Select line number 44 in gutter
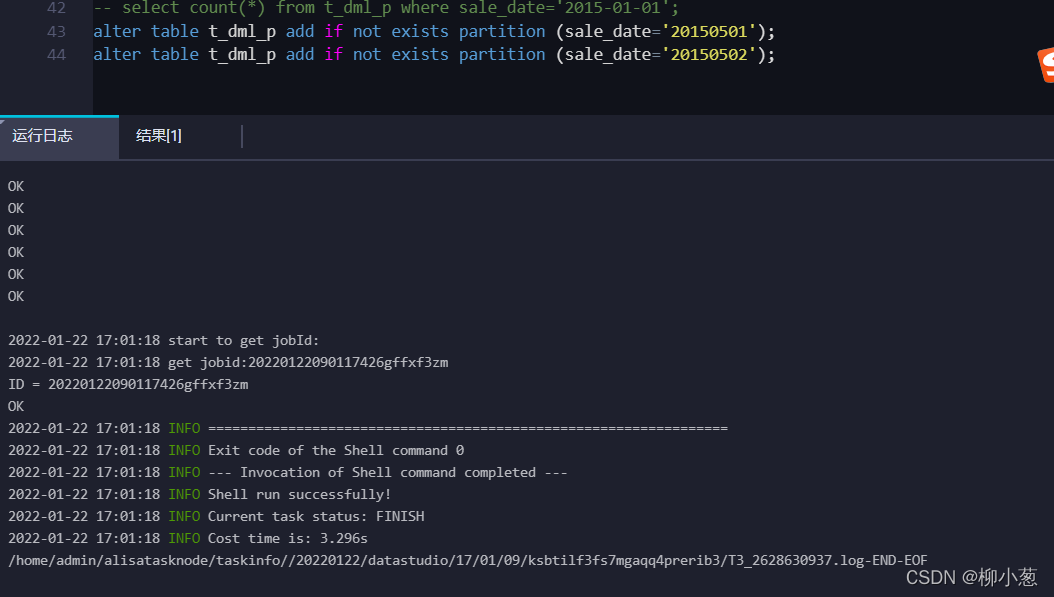Screen dimensions: 1054x597 (56, 54)
